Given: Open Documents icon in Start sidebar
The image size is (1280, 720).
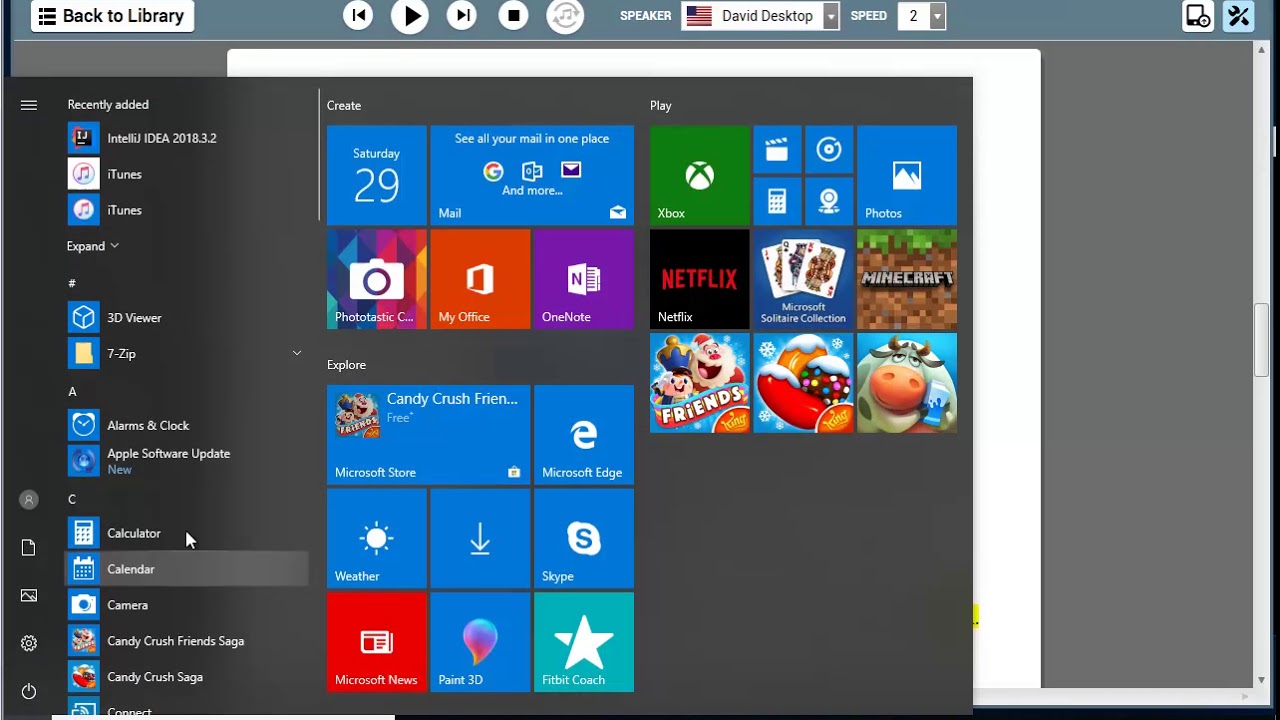Looking at the screenshot, I should point(29,547).
